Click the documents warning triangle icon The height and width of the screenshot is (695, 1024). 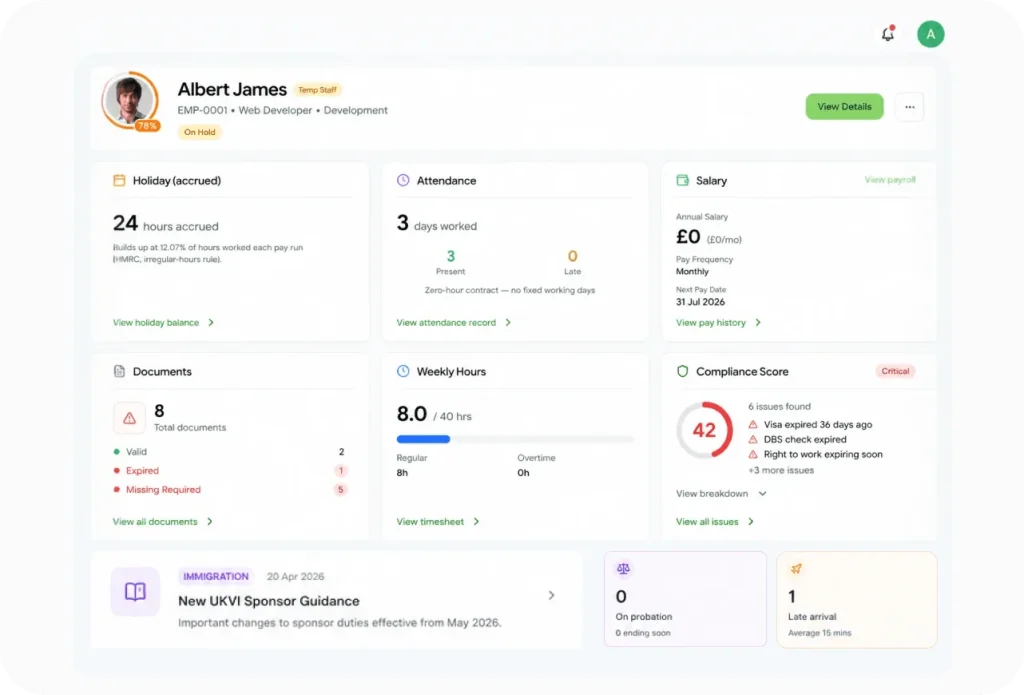pos(129,418)
